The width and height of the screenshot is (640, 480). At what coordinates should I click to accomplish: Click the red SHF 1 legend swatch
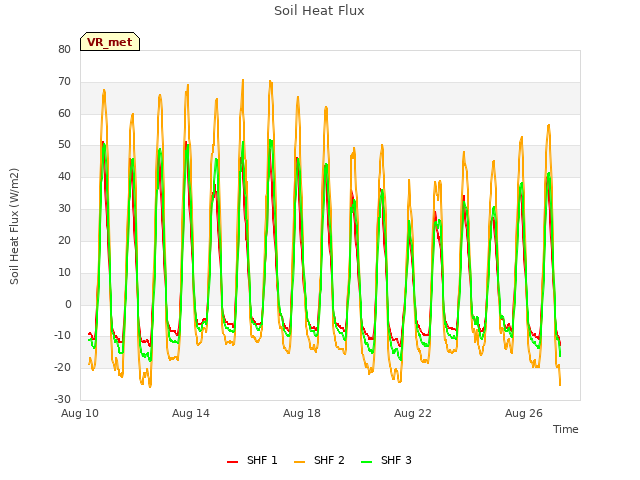(232, 462)
